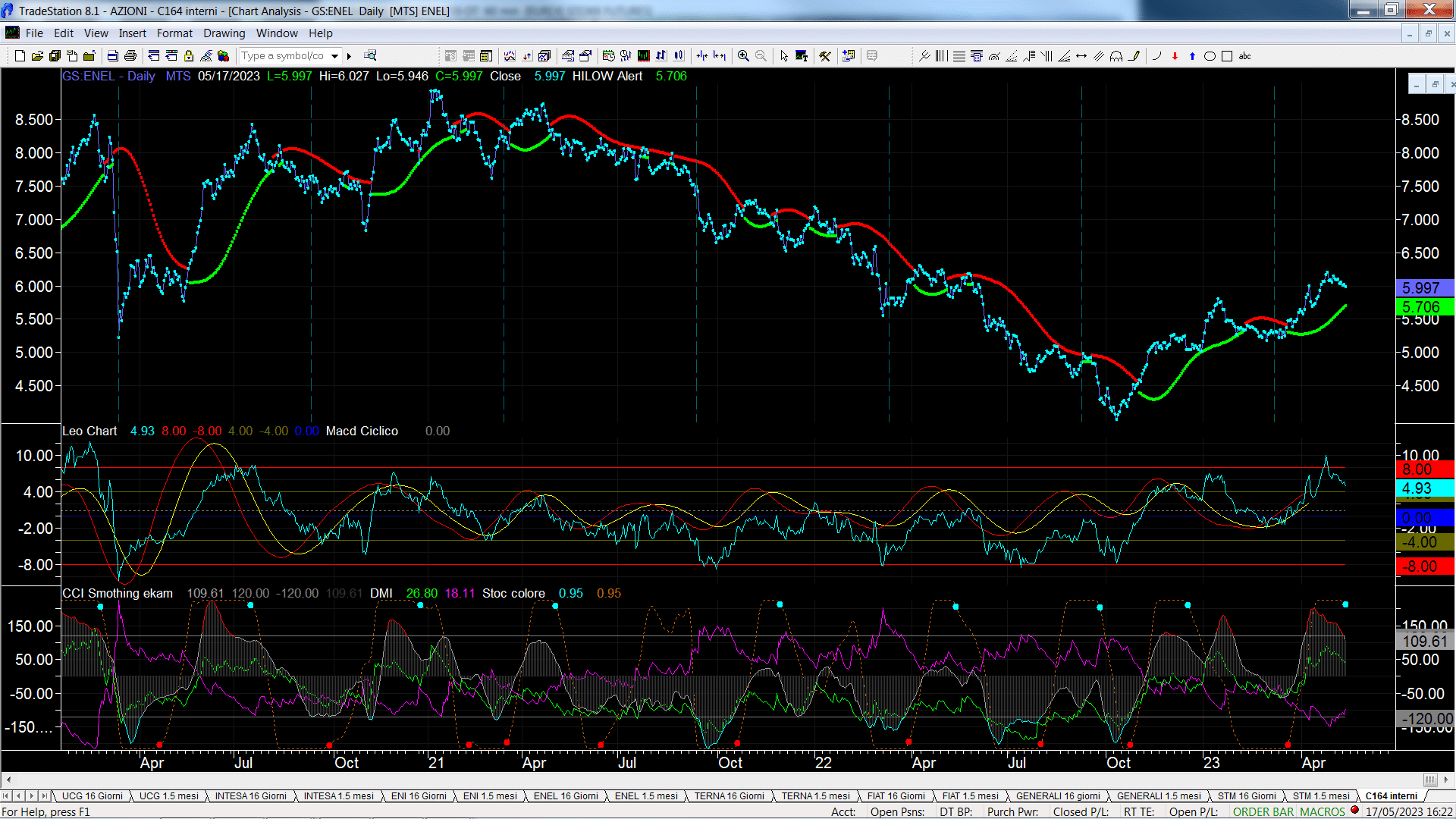Click the padlock icon in toolbar
The height and width of the screenshot is (819, 1456).
click(x=189, y=55)
